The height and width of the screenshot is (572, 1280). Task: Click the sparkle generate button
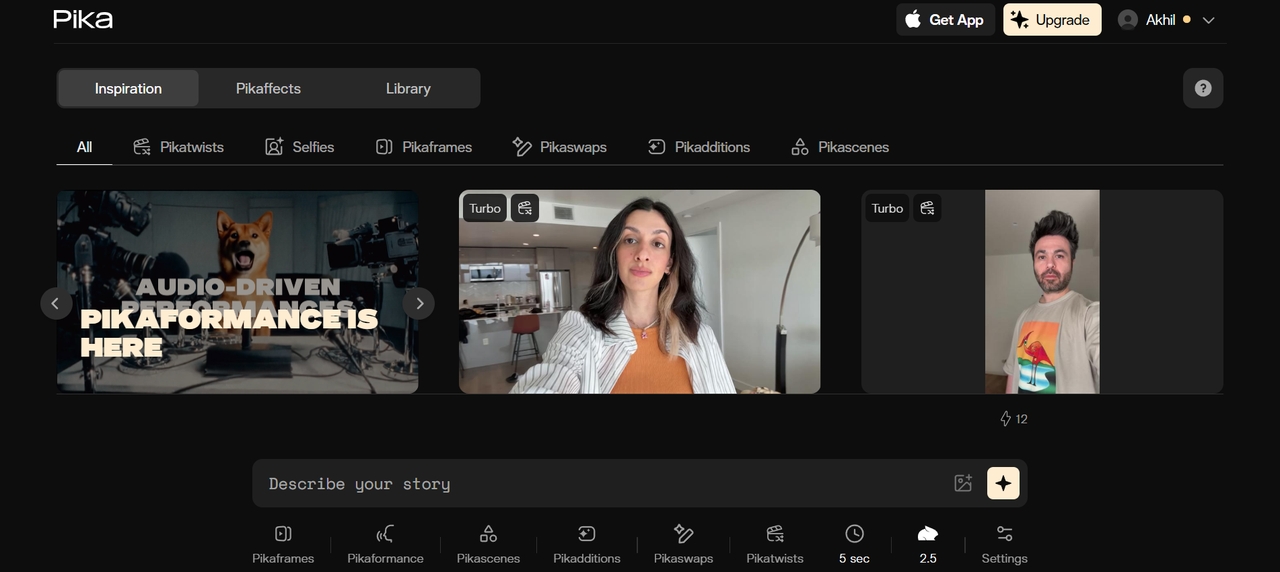tap(1003, 483)
